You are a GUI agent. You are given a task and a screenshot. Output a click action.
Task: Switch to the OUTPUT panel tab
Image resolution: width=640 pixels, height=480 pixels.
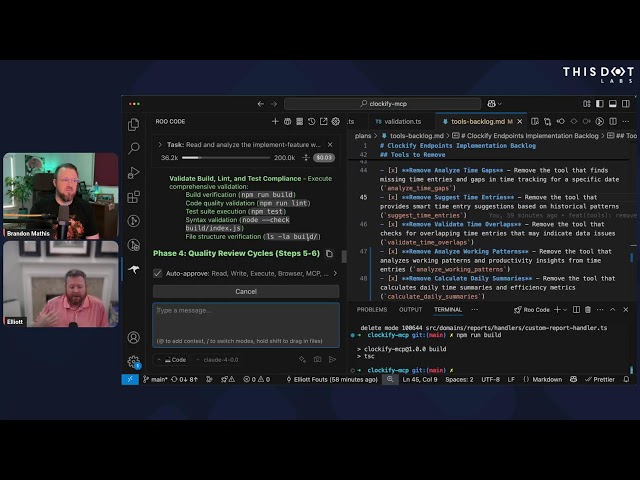click(x=410, y=310)
